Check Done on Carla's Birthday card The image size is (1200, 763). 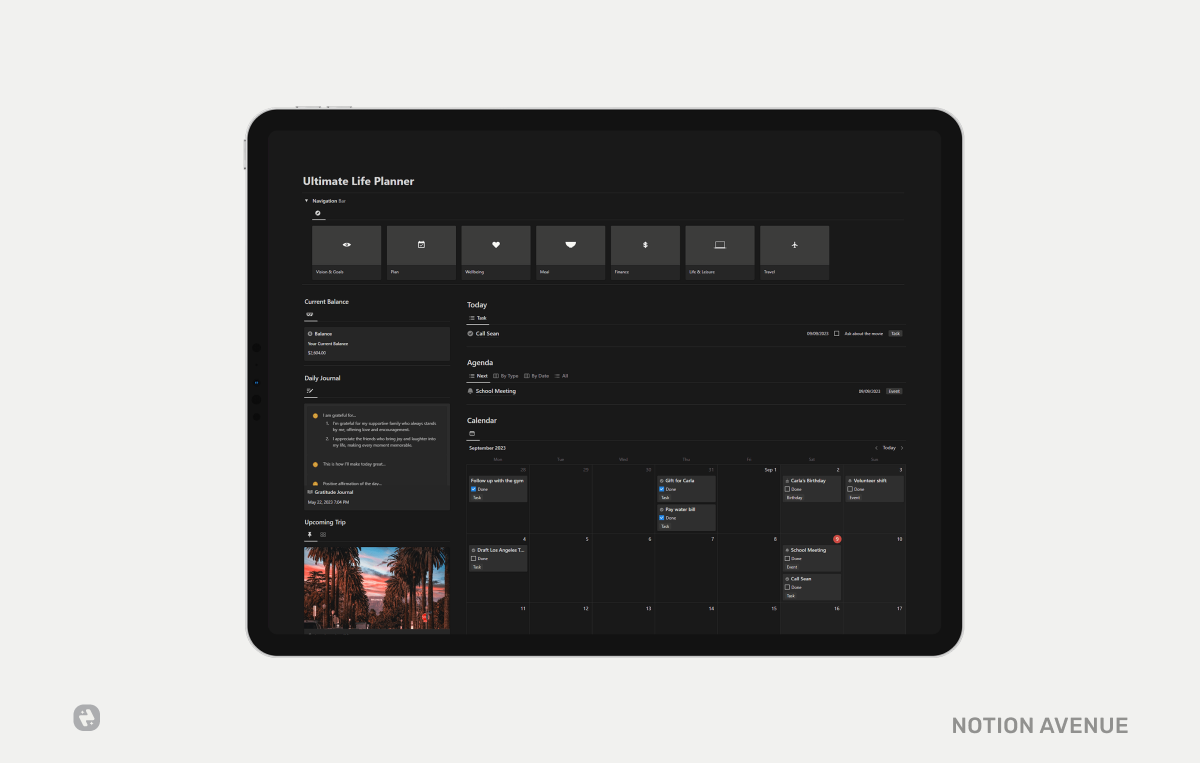coord(788,489)
